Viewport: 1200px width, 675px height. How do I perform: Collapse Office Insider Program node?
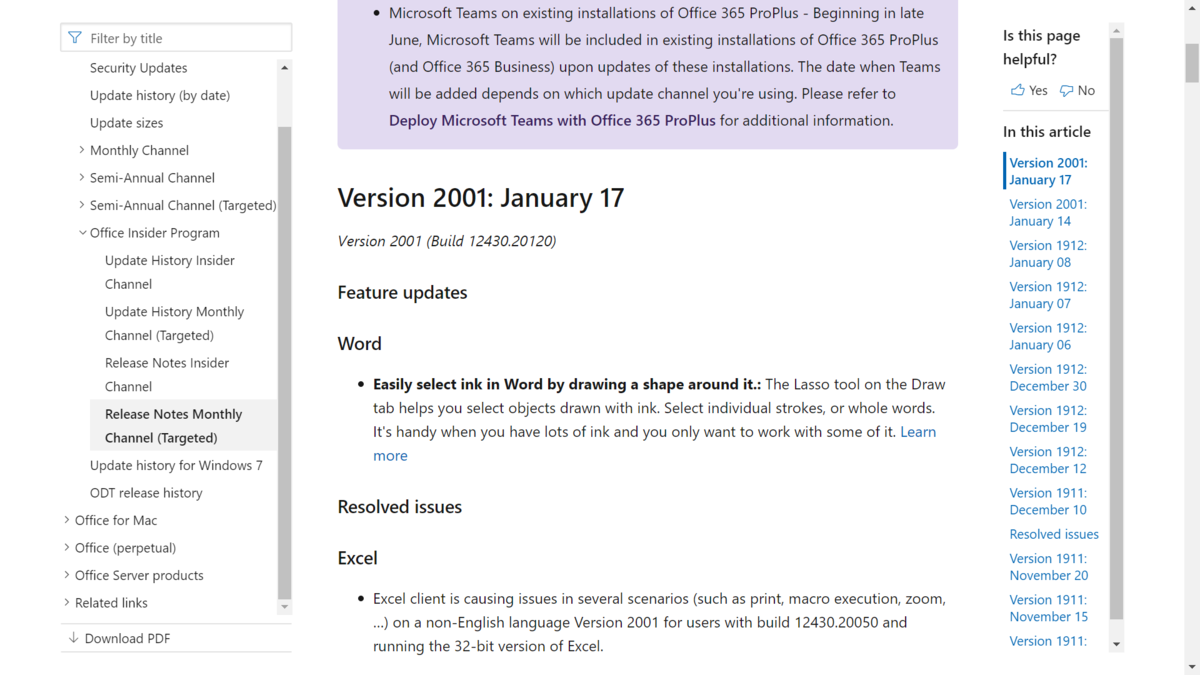click(x=82, y=233)
